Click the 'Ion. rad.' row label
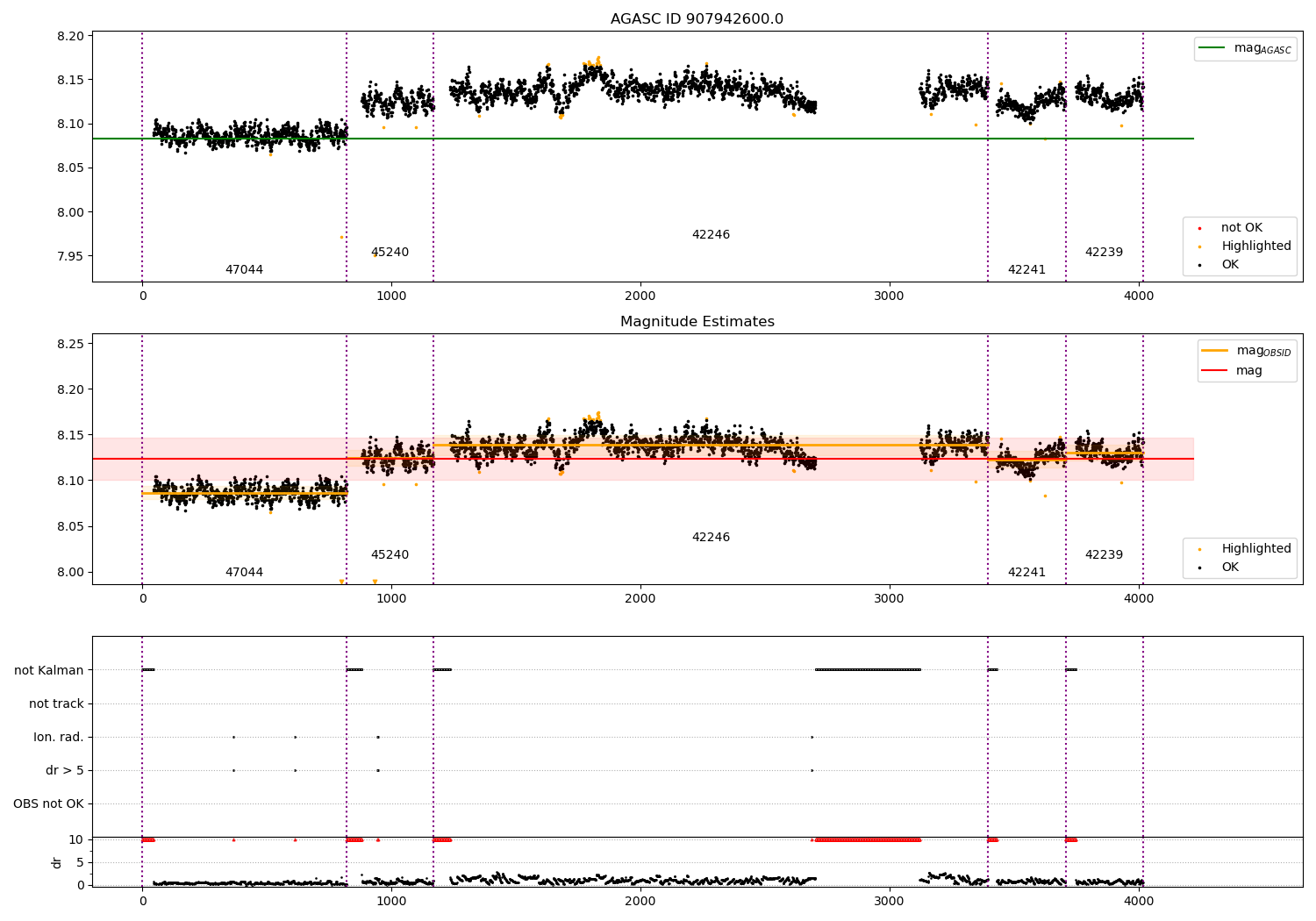Image resolution: width=1316 pixels, height=921 pixels. (59, 737)
